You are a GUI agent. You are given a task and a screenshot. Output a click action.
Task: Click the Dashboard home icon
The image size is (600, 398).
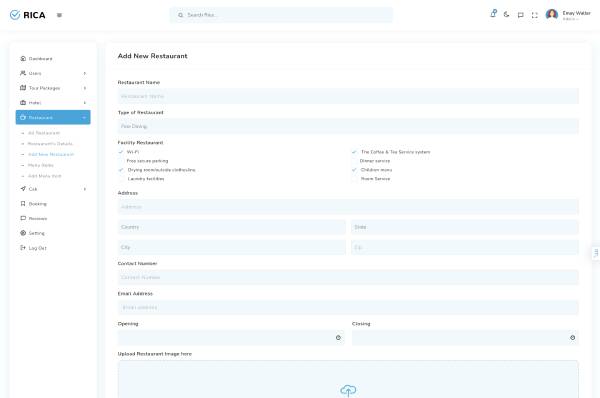click(x=23, y=59)
